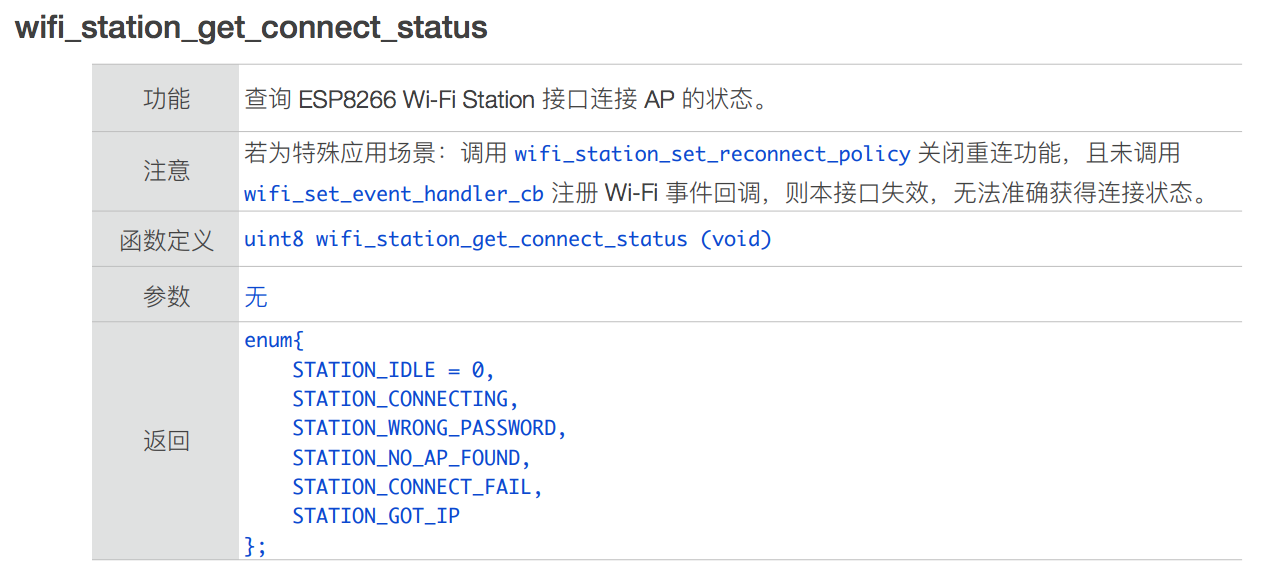Click the closing }; of the enum

pos(256,545)
